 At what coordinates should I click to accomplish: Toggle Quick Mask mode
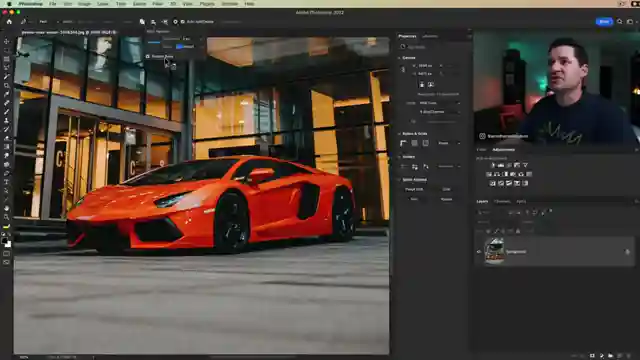tap(6, 254)
